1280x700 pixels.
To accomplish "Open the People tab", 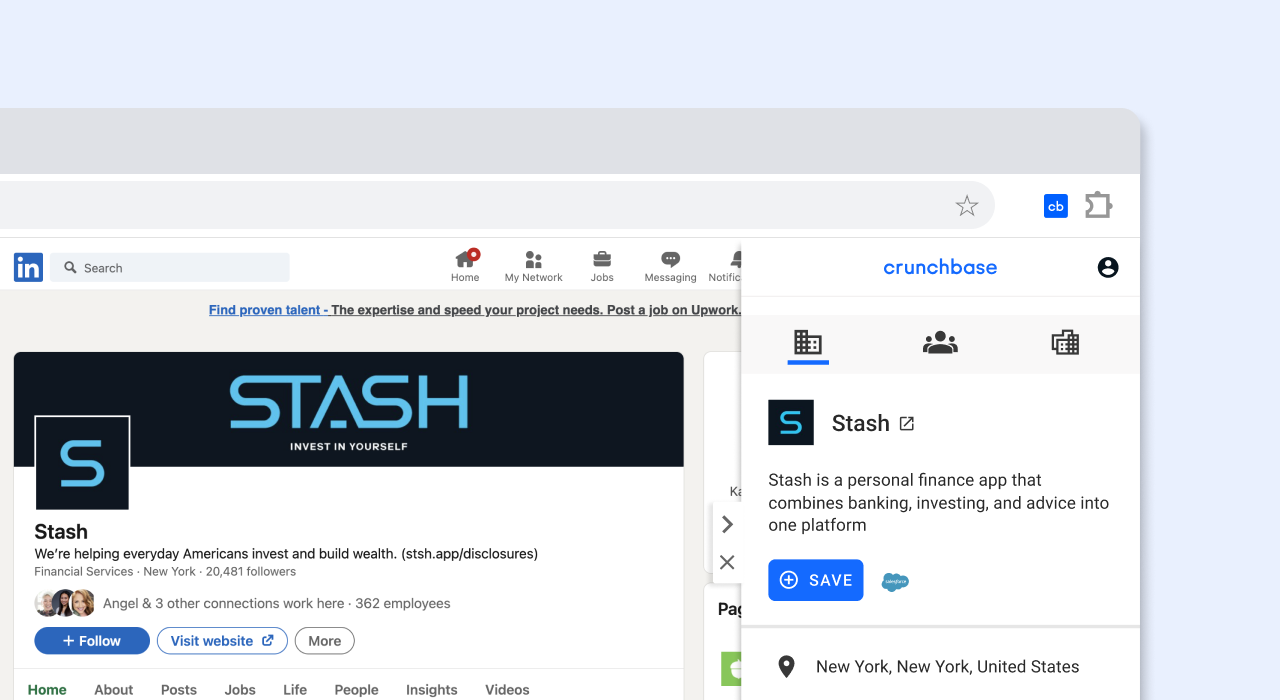I will point(356,689).
